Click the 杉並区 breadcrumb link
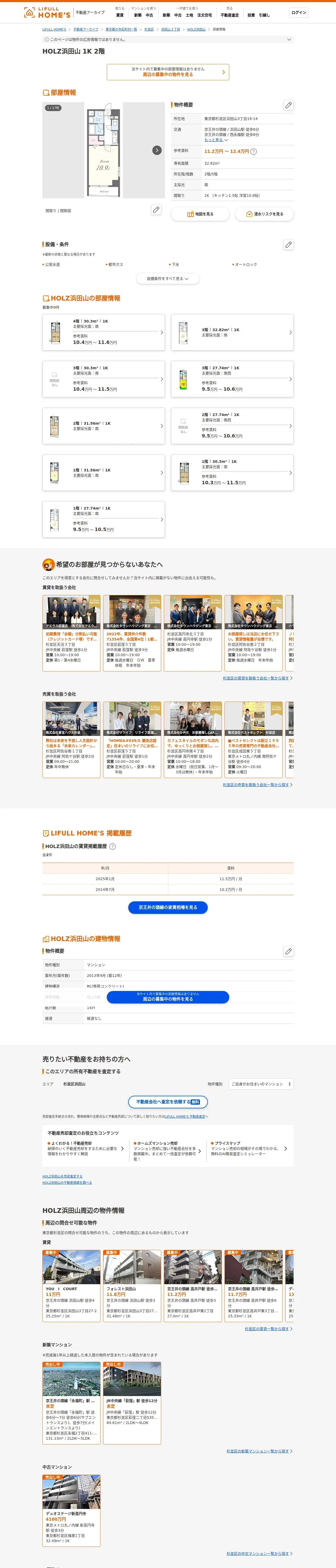336x1568 pixels. tap(149, 29)
